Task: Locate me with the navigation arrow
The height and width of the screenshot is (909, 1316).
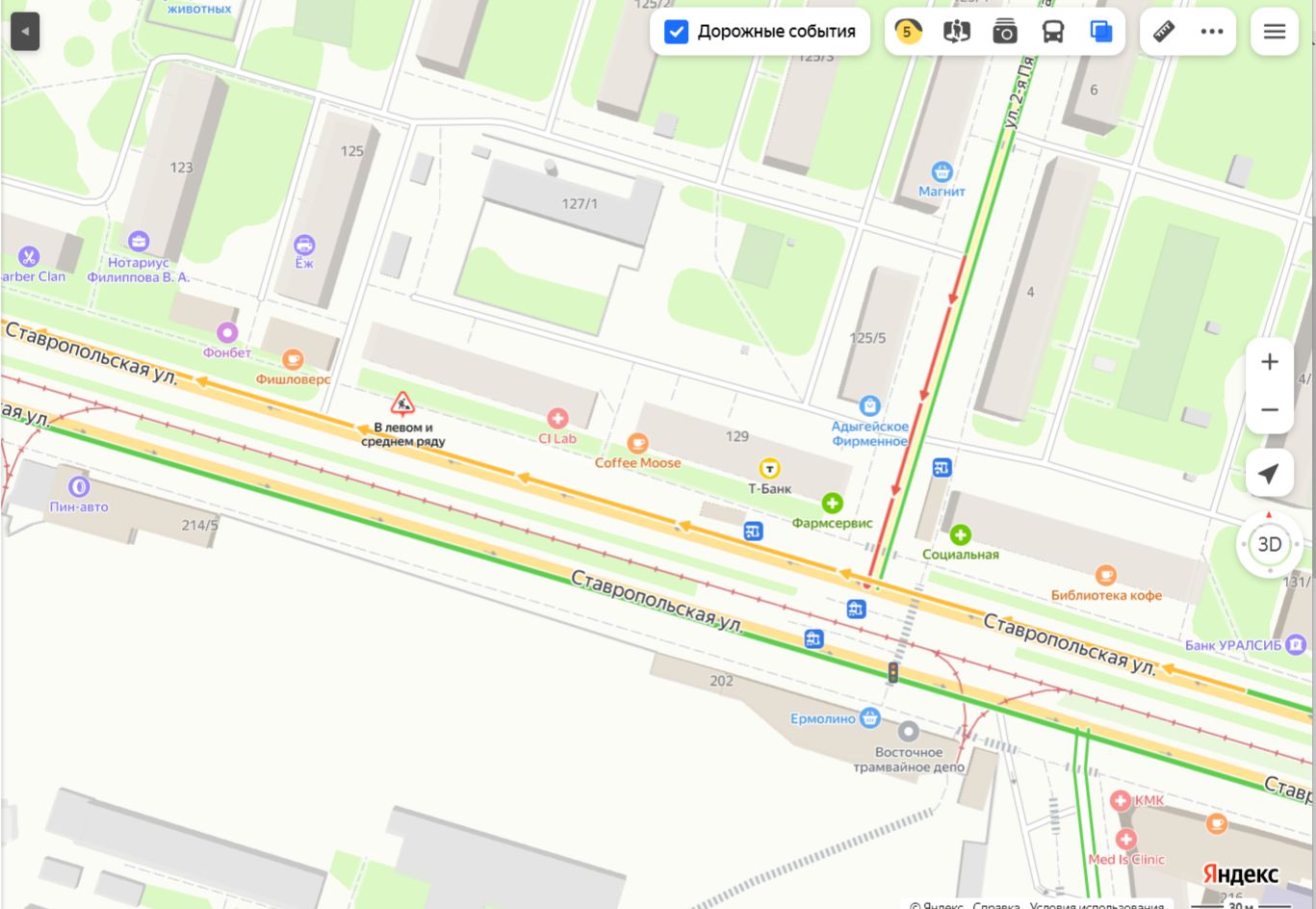Action: point(1270,473)
